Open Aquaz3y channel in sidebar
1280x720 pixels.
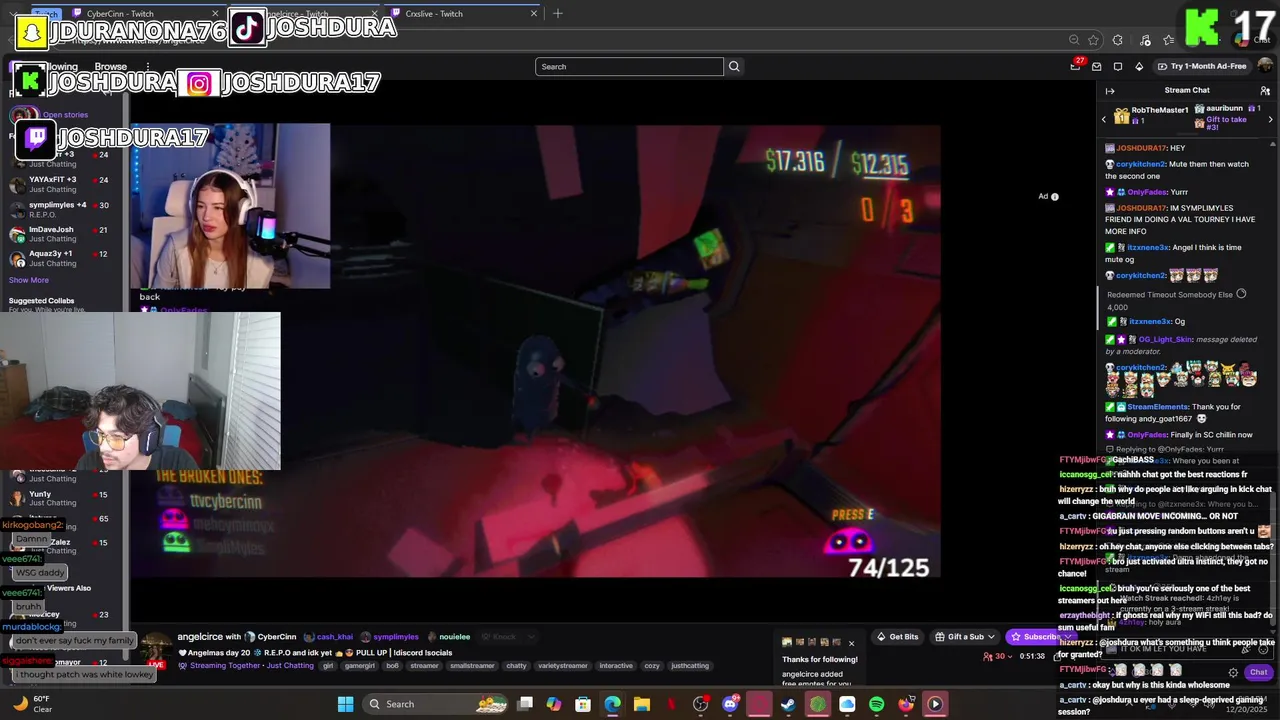pos(62,258)
